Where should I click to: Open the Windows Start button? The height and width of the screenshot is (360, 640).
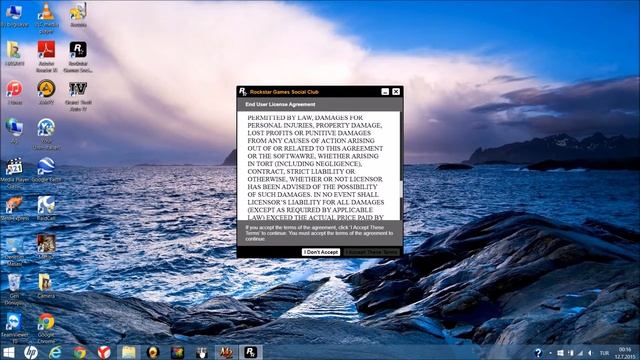(9, 352)
